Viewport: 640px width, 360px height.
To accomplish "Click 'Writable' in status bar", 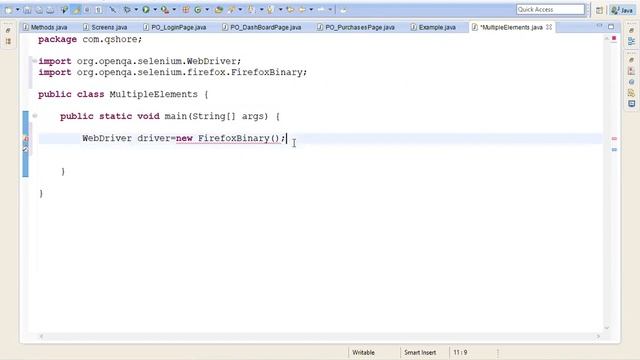I will [363, 352].
